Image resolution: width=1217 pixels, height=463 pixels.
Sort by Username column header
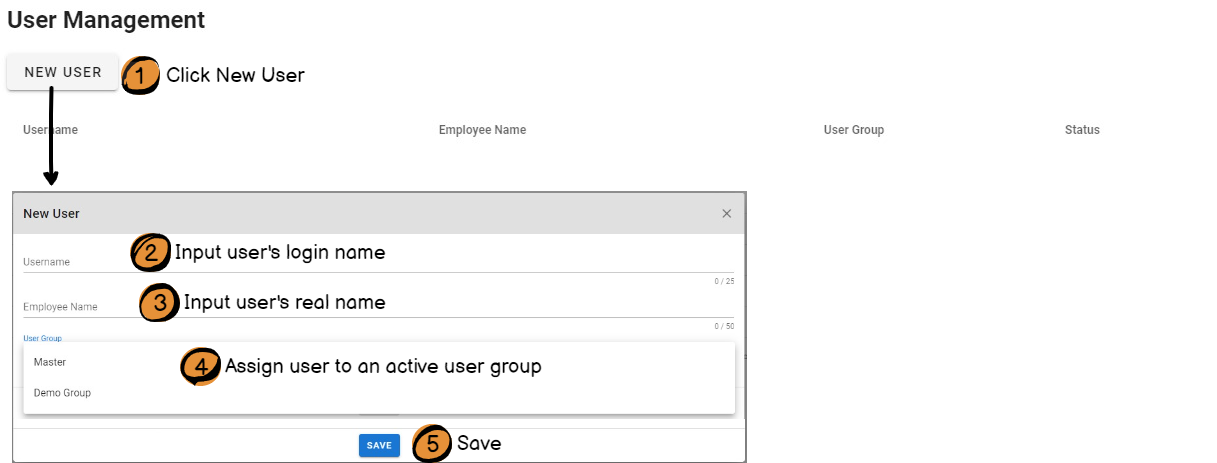(50, 130)
